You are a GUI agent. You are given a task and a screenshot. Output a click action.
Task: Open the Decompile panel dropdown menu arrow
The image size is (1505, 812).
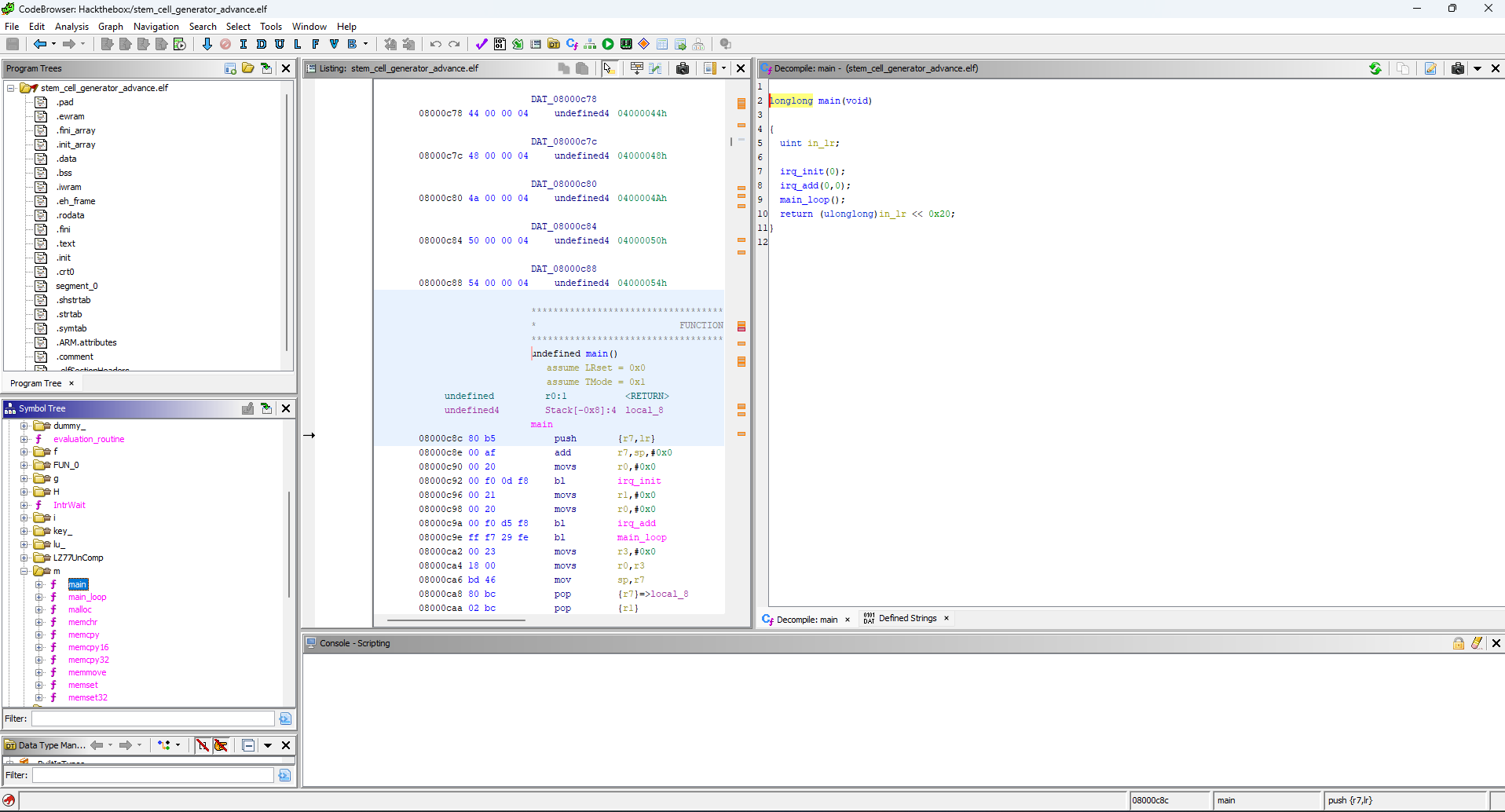(1477, 68)
